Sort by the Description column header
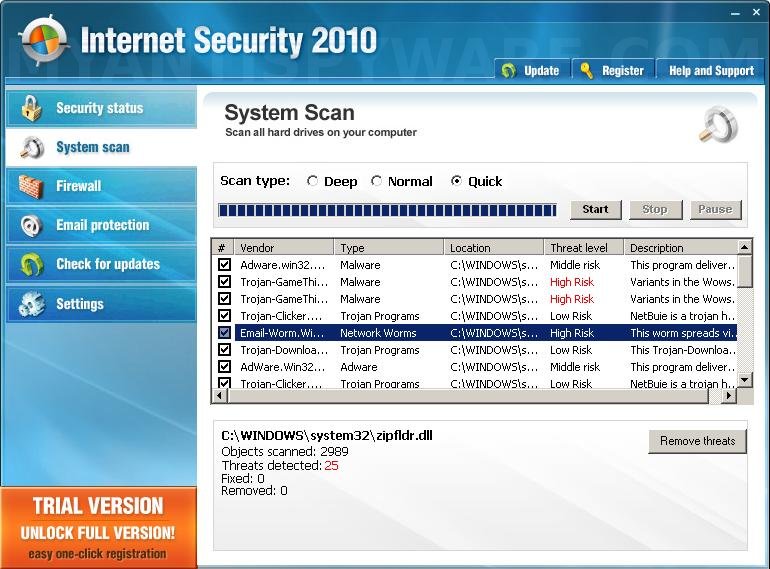Image resolution: width=770 pixels, height=569 pixels. 681,247
